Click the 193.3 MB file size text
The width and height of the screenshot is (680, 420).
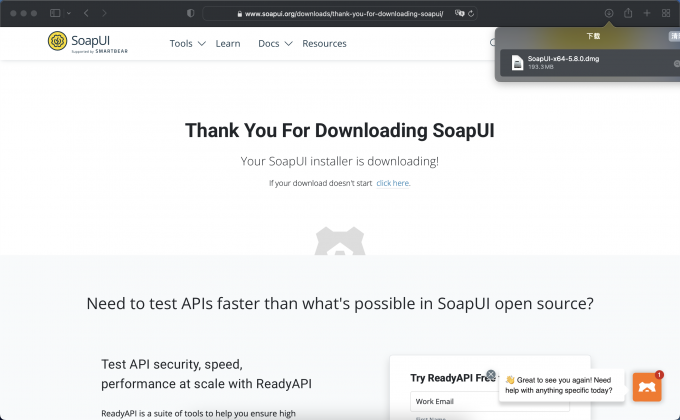click(x=540, y=67)
